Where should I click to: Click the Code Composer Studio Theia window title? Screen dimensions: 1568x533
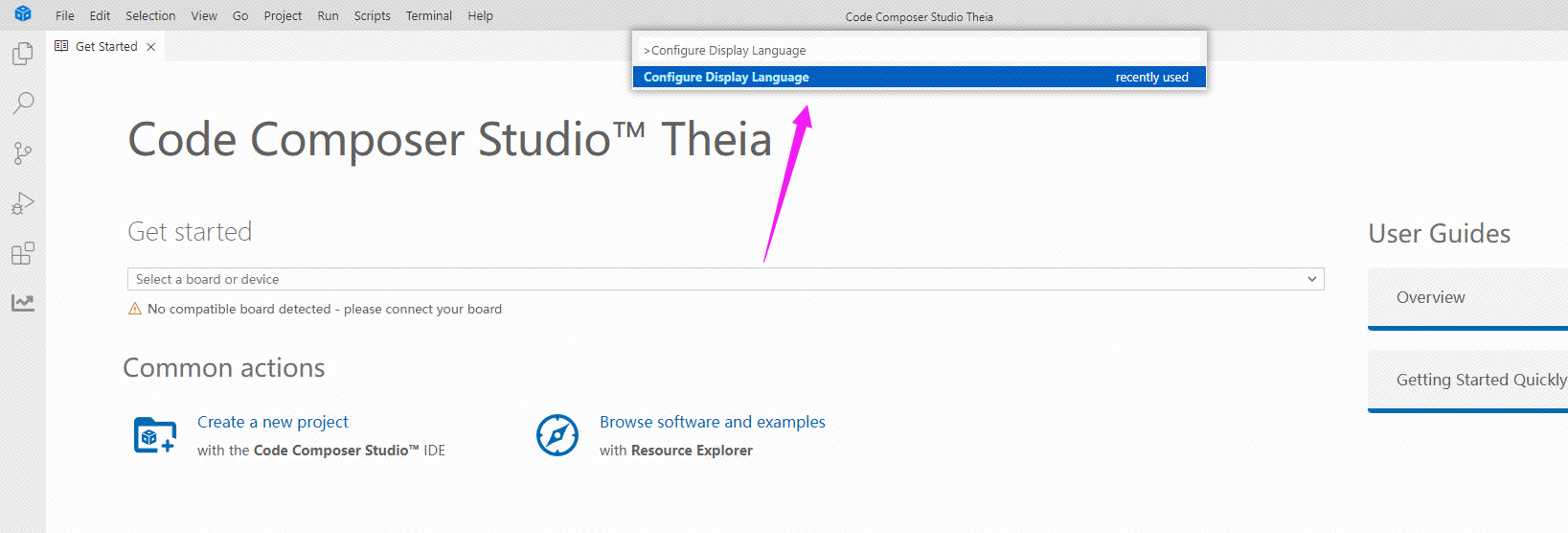click(x=920, y=16)
